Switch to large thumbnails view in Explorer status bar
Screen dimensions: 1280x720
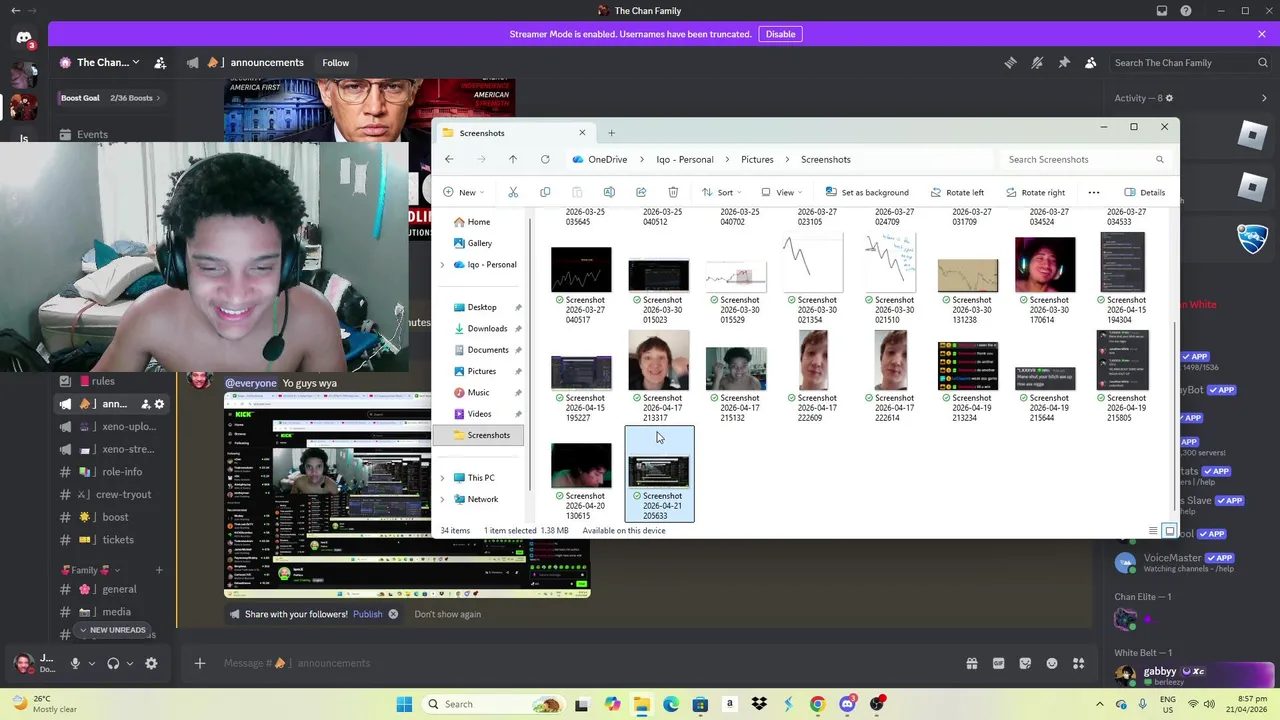click(x=1169, y=531)
